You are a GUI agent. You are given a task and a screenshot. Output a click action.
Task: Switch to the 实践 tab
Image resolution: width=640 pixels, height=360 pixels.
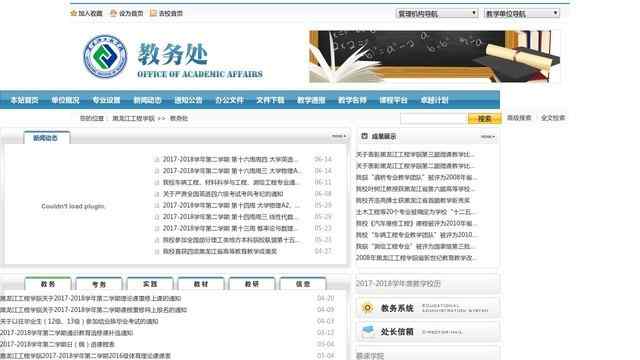[150, 284]
